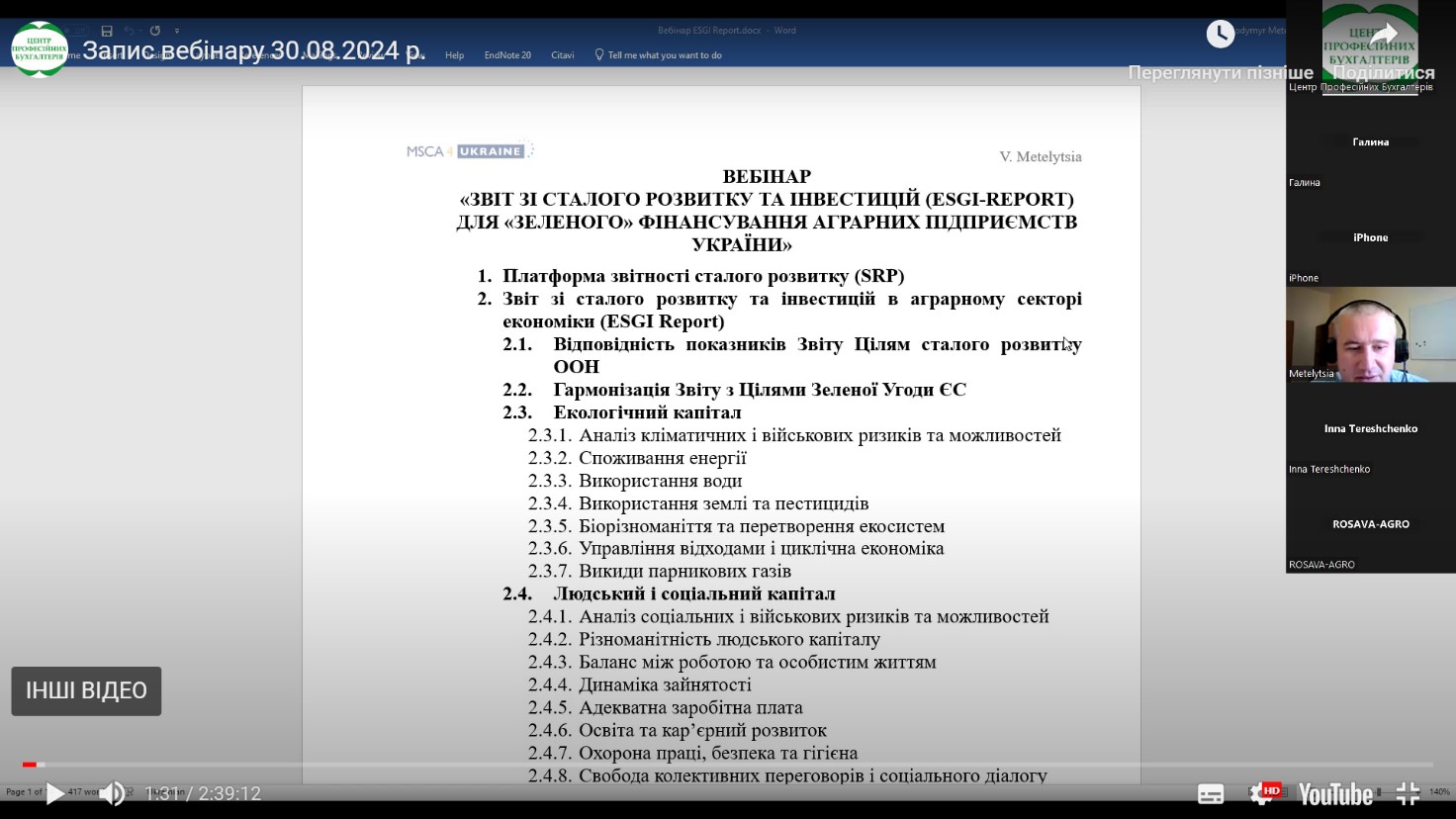The image size is (1456, 819).
Task: Click the Watch later clock icon
Action: [x=1221, y=34]
